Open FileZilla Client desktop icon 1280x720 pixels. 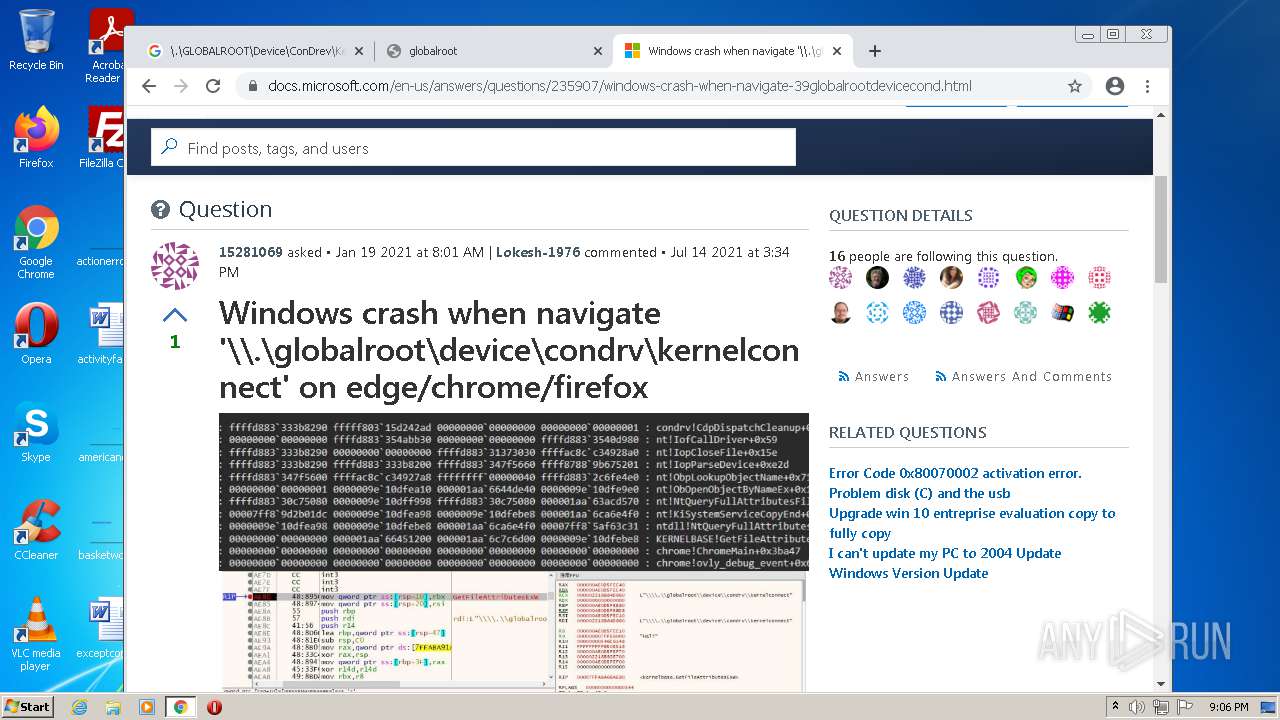106,138
